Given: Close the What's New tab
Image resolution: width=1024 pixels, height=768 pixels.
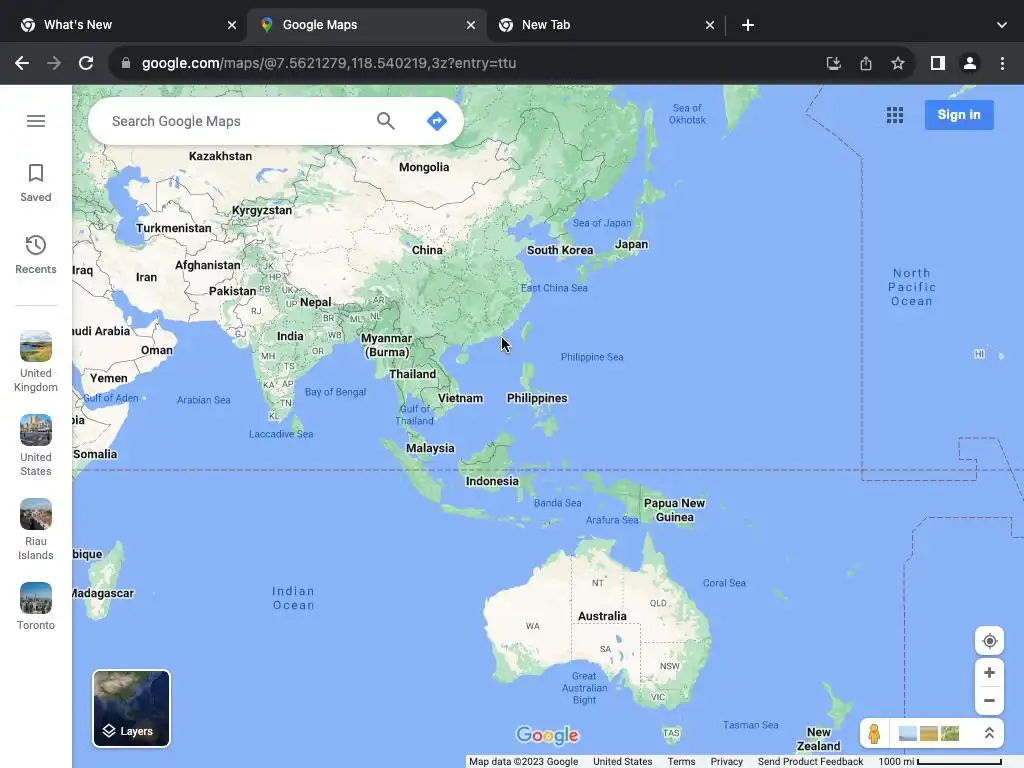Looking at the screenshot, I should tap(232, 25).
